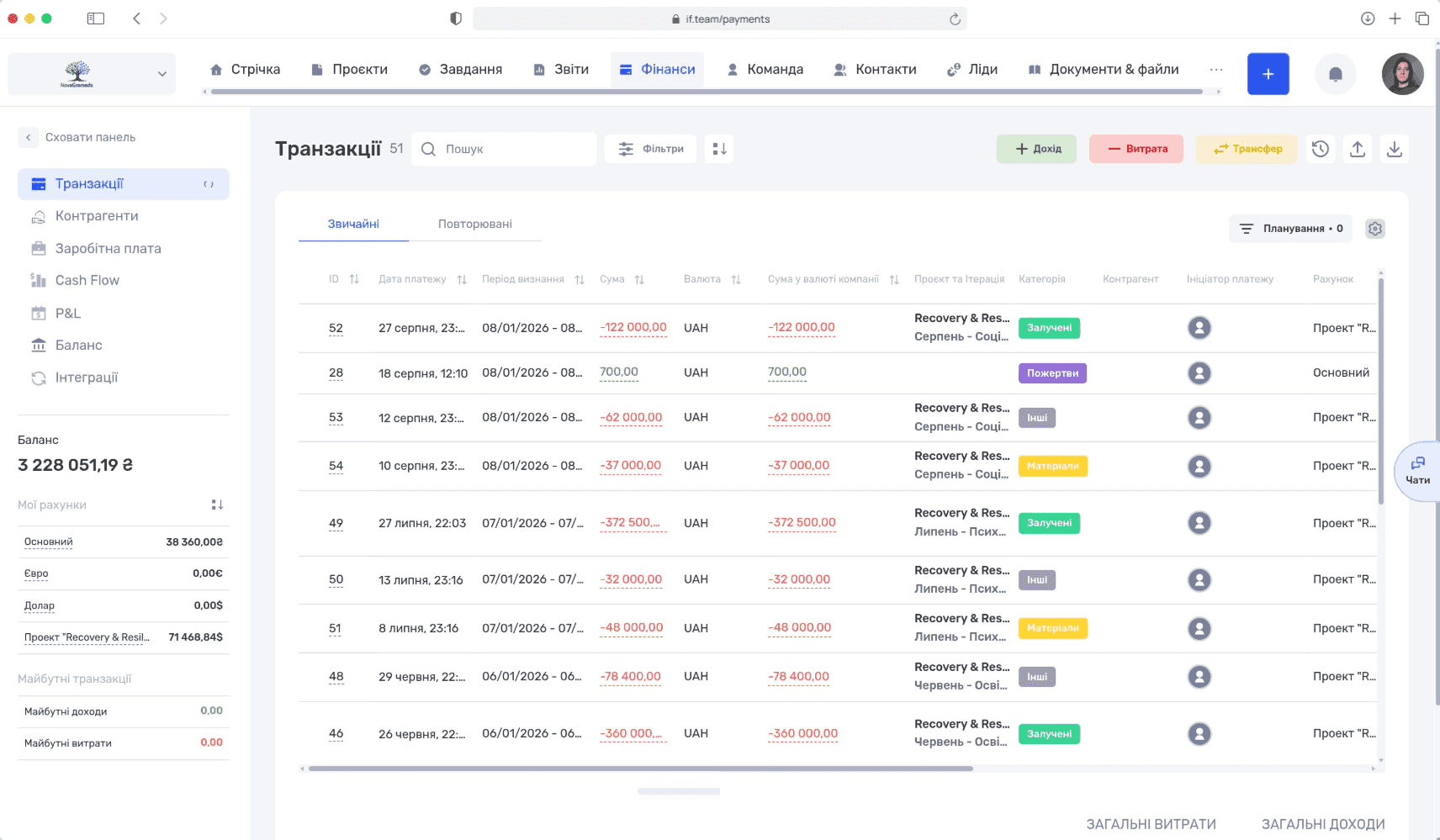Click the horizontal table scrollbar
The height and width of the screenshot is (840, 1440).
click(640, 769)
